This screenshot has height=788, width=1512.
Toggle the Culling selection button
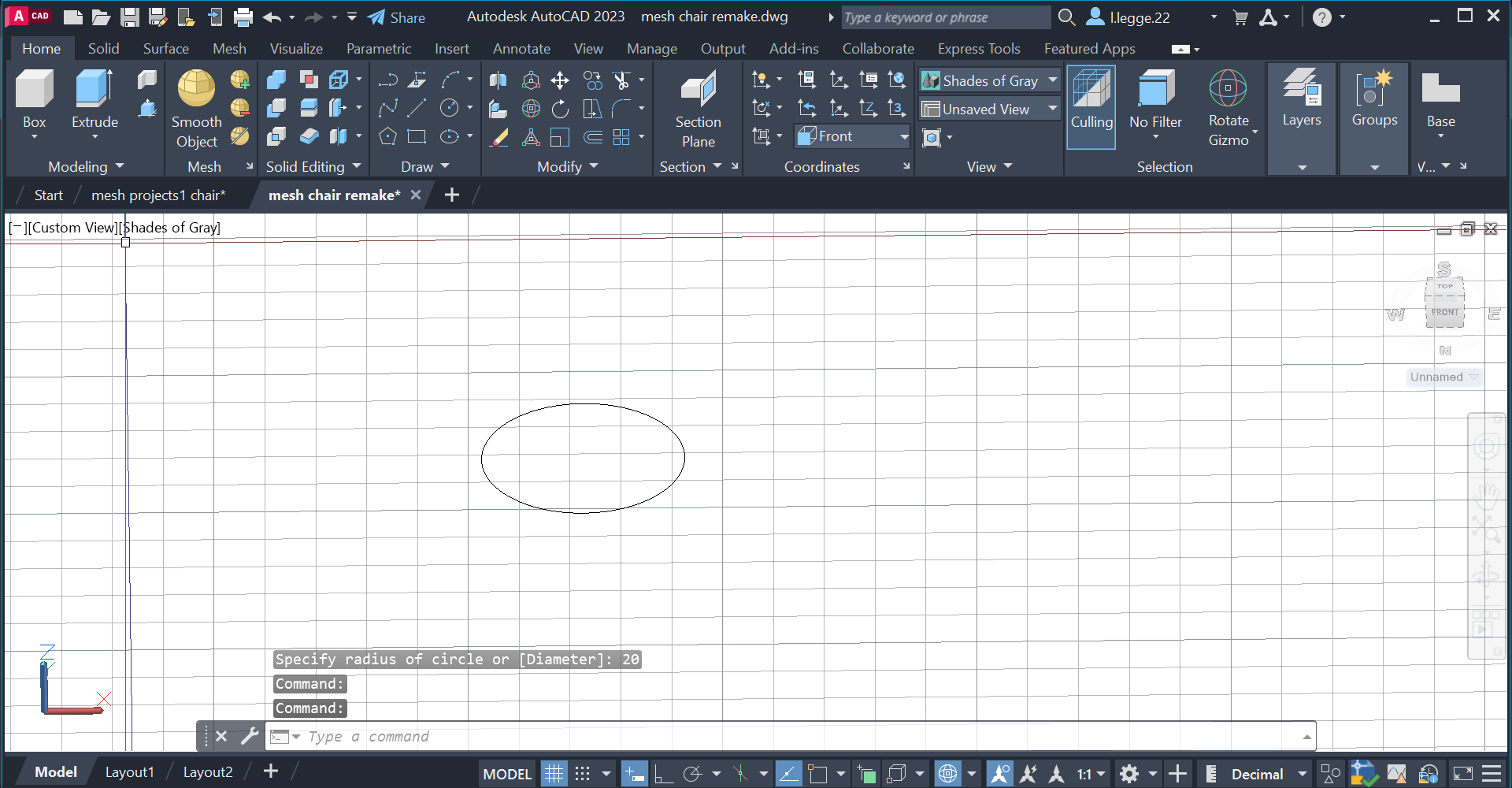[1091, 106]
